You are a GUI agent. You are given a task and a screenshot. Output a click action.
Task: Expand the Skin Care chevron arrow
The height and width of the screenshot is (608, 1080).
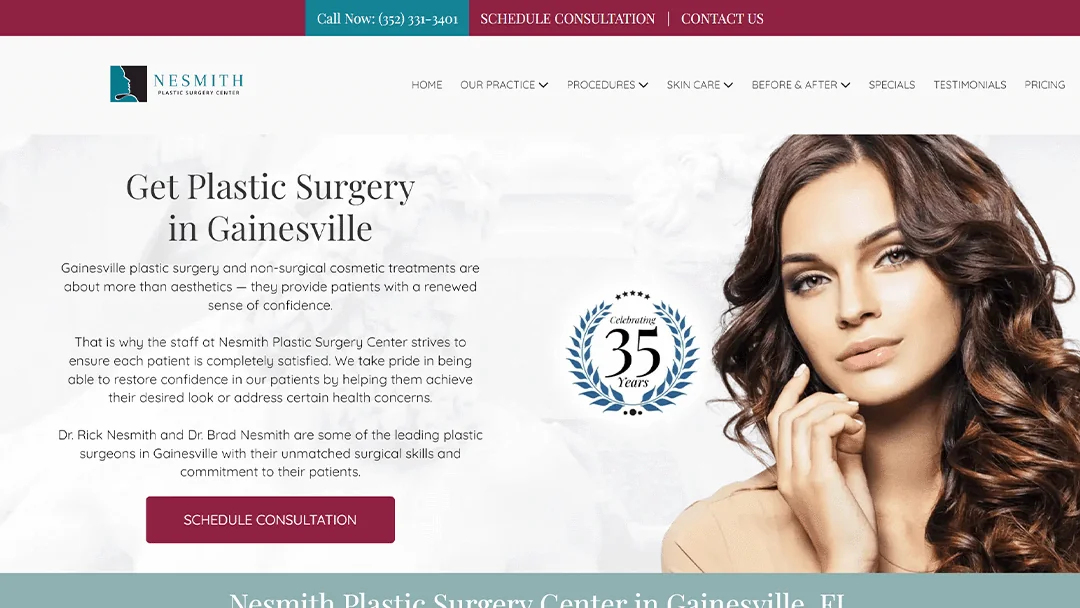coord(728,85)
